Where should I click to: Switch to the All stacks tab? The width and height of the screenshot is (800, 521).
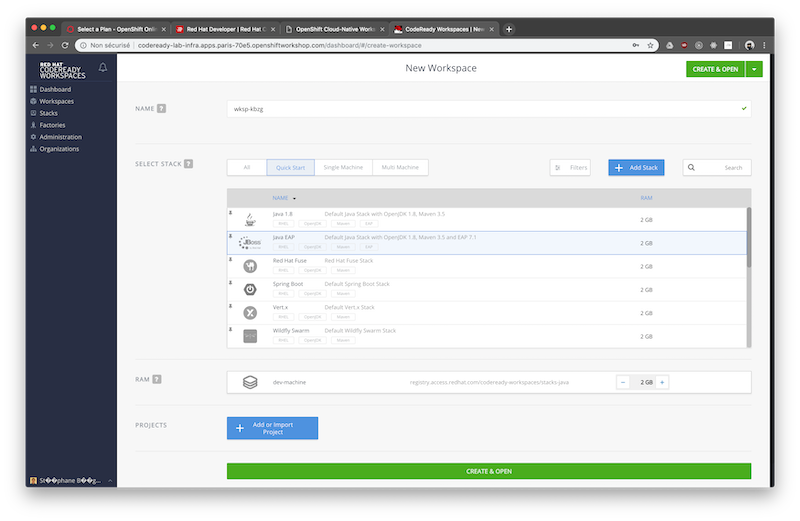[x=247, y=167]
